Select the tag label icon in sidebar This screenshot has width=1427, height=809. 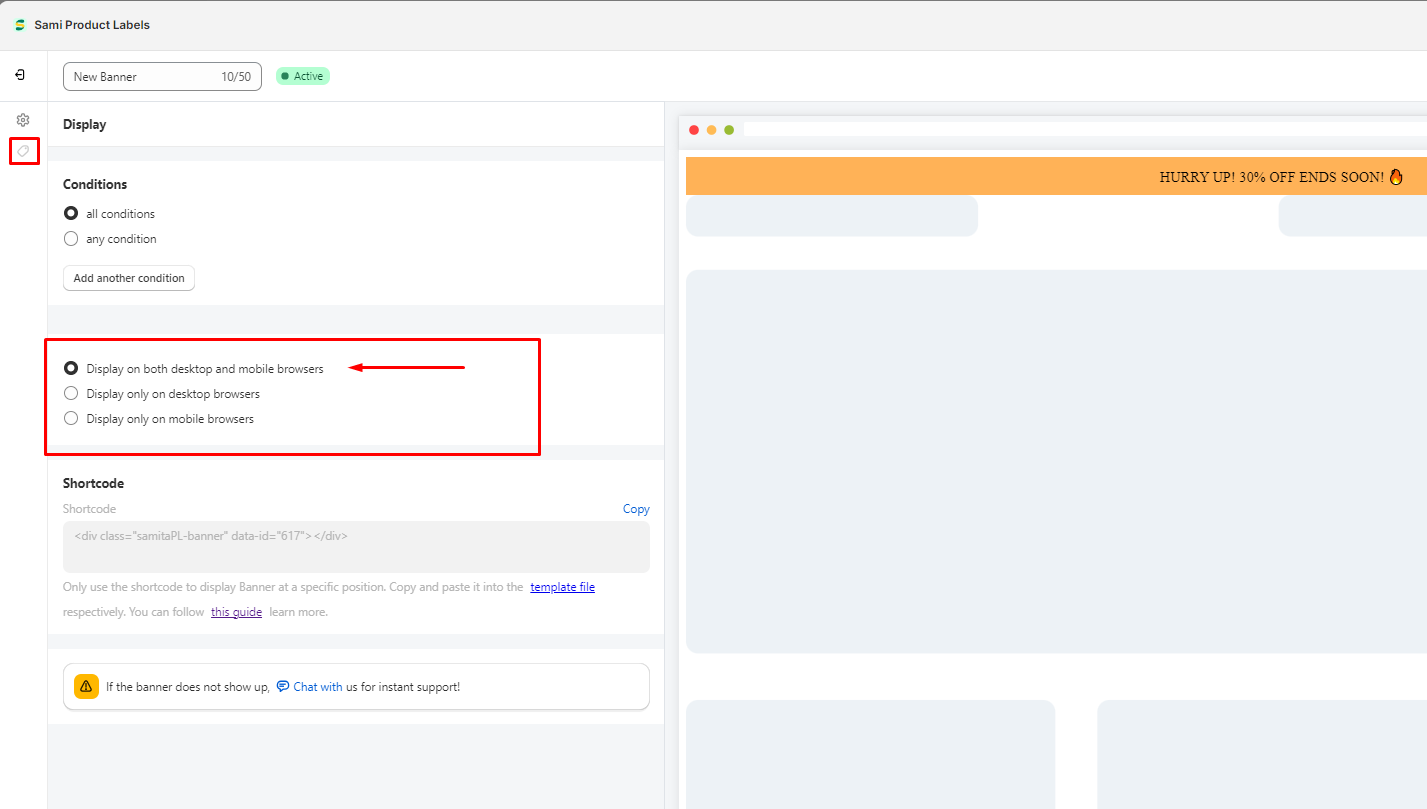click(x=23, y=151)
